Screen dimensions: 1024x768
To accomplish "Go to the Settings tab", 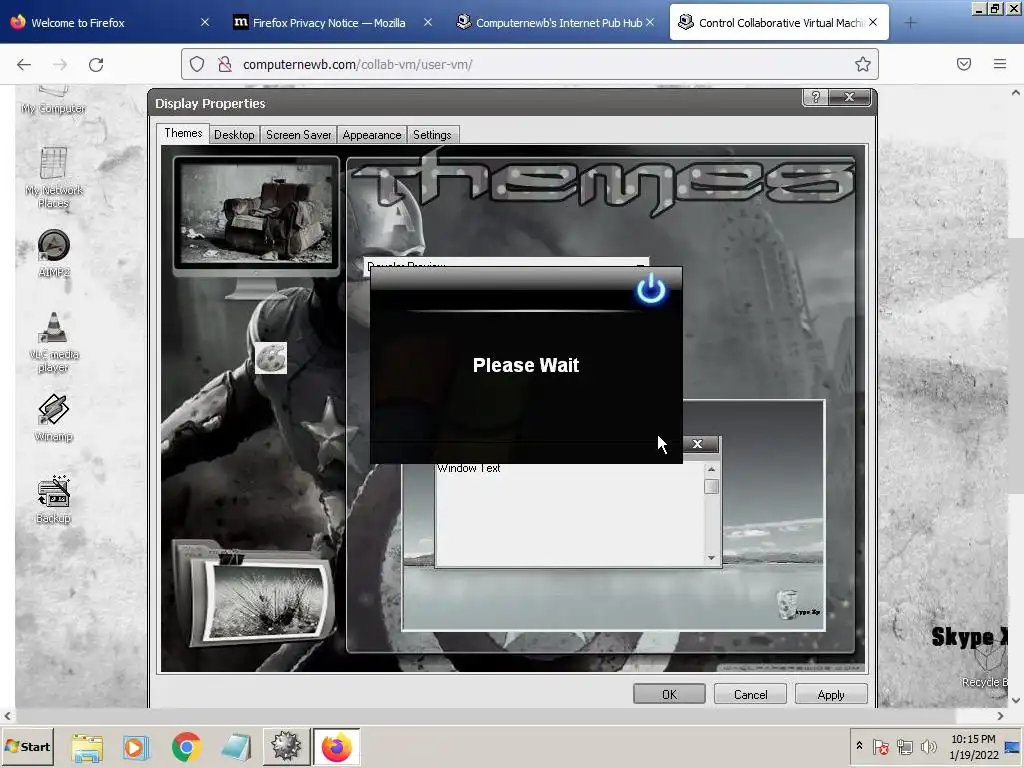I will click(432, 135).
